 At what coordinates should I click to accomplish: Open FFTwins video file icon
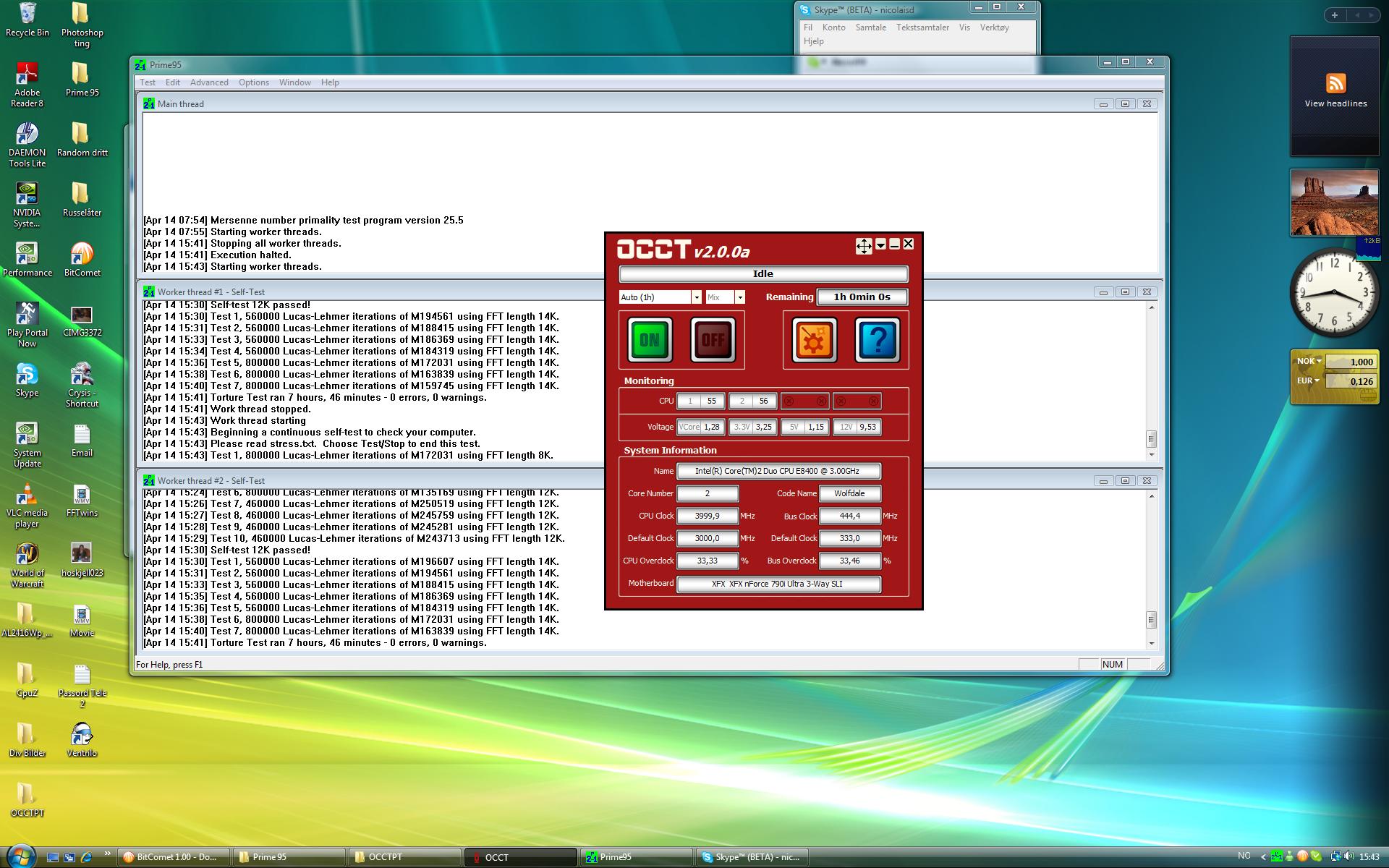[82, 501]
